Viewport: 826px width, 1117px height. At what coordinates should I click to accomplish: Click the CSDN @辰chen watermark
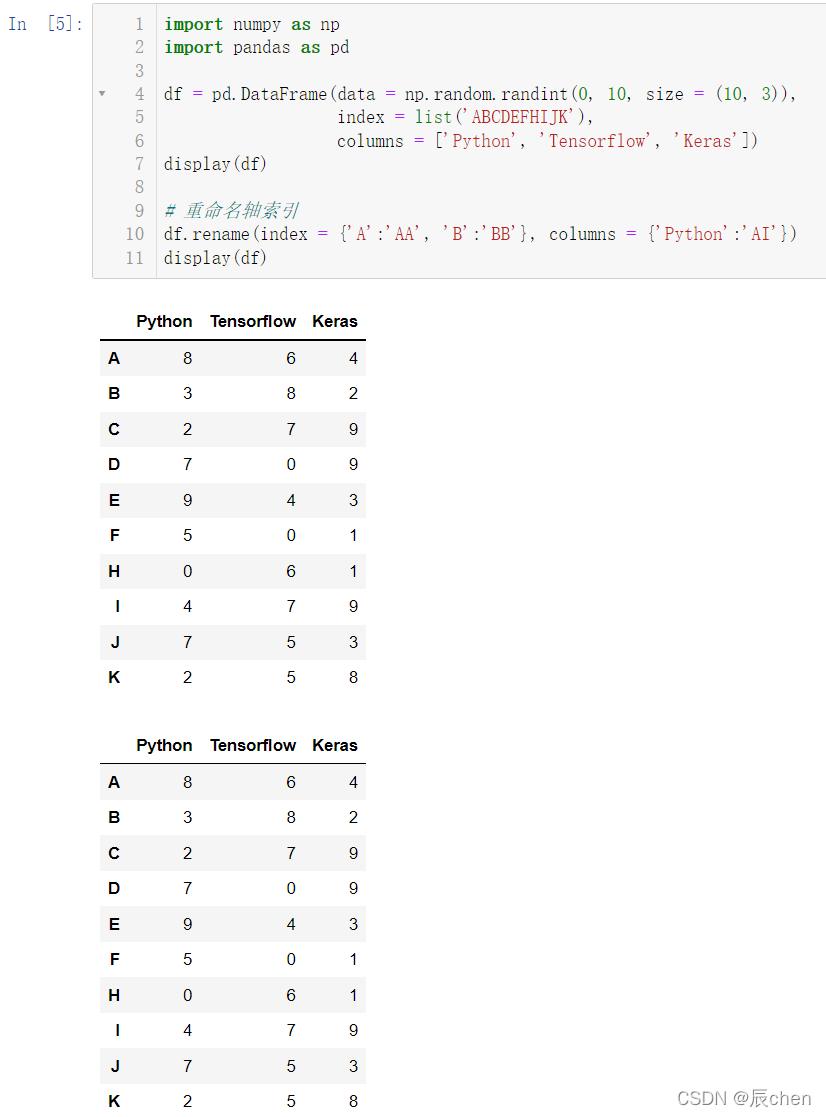click(x=744, y=1098)
